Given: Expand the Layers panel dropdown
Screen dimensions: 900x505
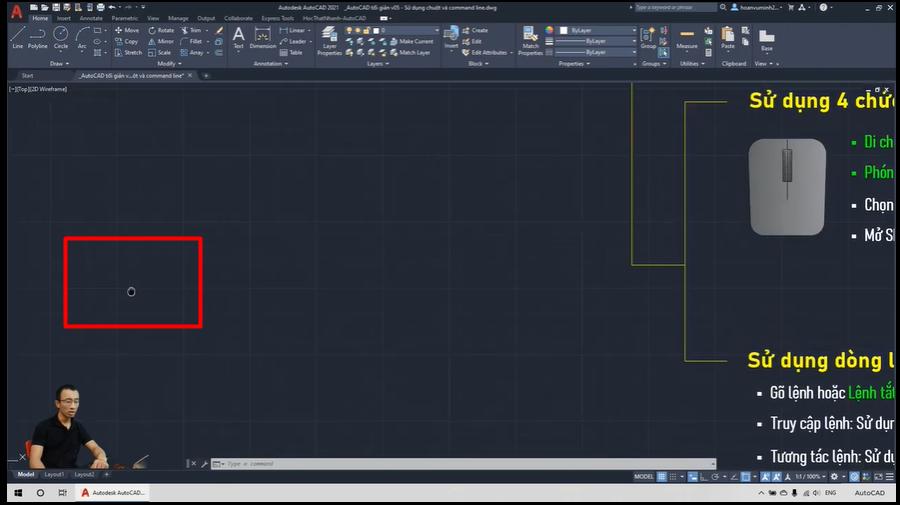Looking at the screenshot, I should 378,64.
